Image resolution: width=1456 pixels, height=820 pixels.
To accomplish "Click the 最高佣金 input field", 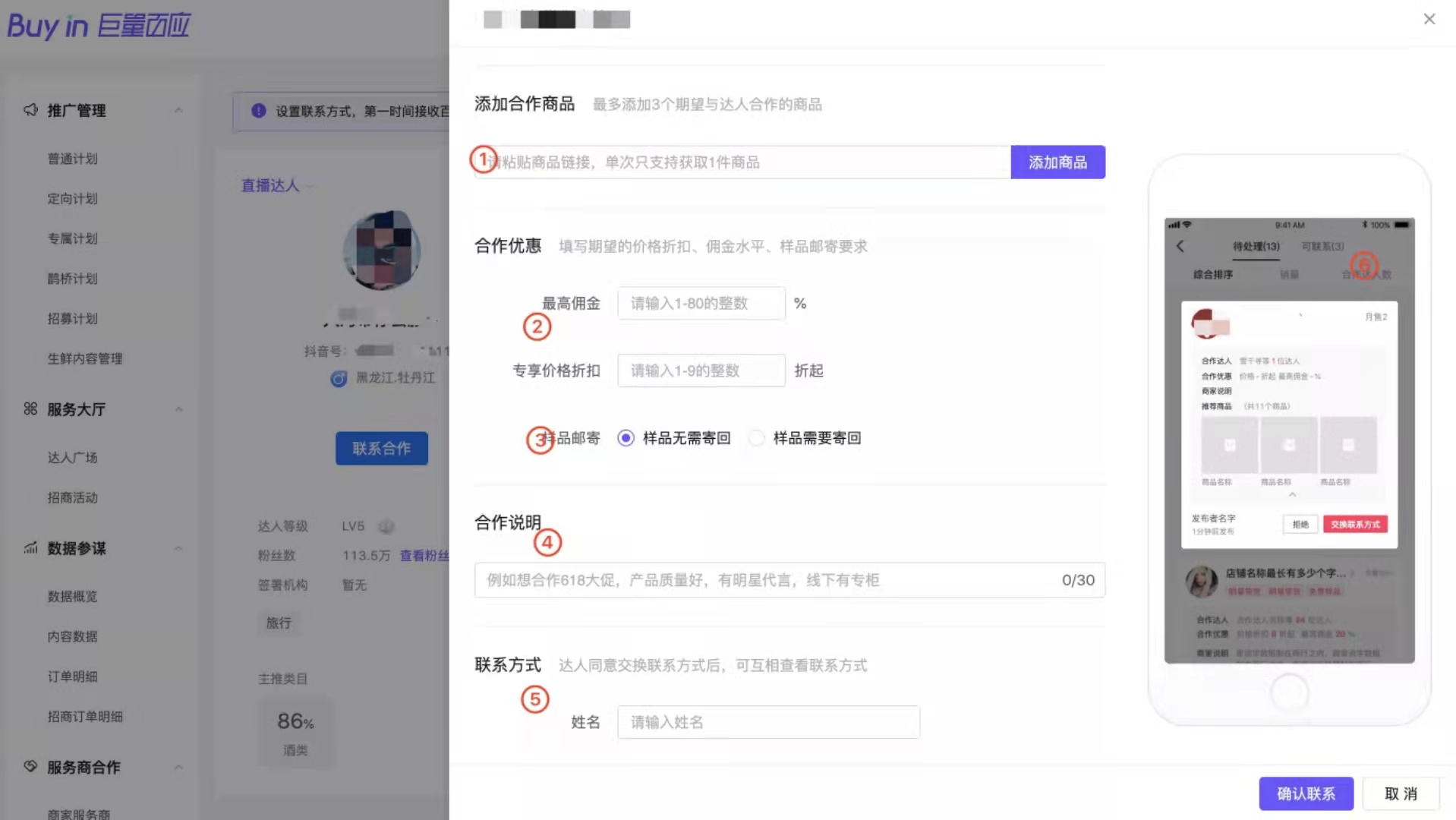I will [x=701, y=303].
